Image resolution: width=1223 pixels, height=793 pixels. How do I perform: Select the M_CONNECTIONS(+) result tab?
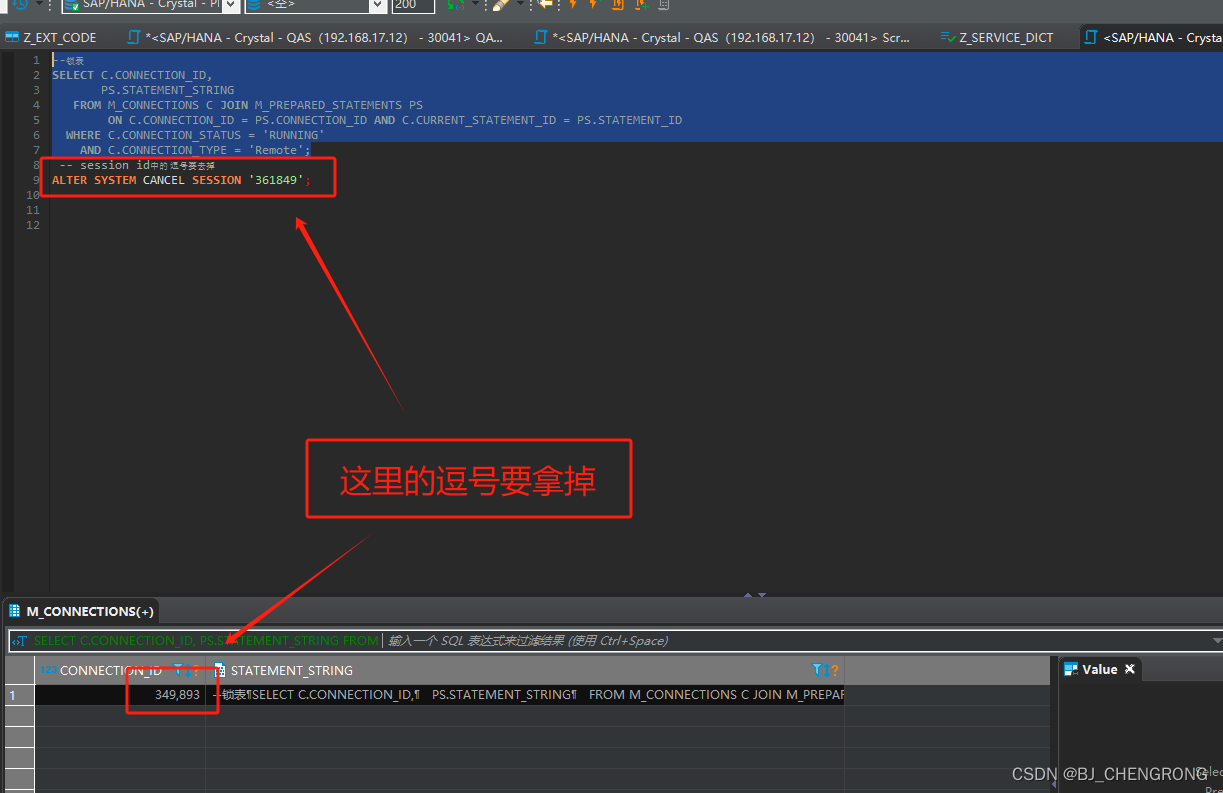(80, 611)
